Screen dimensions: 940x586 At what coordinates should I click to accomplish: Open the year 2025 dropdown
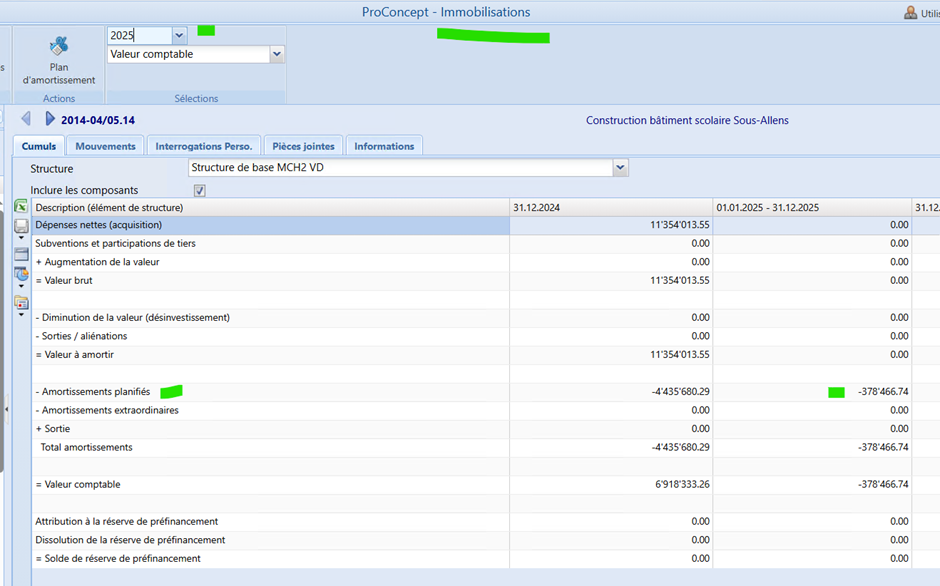[179, 35]
